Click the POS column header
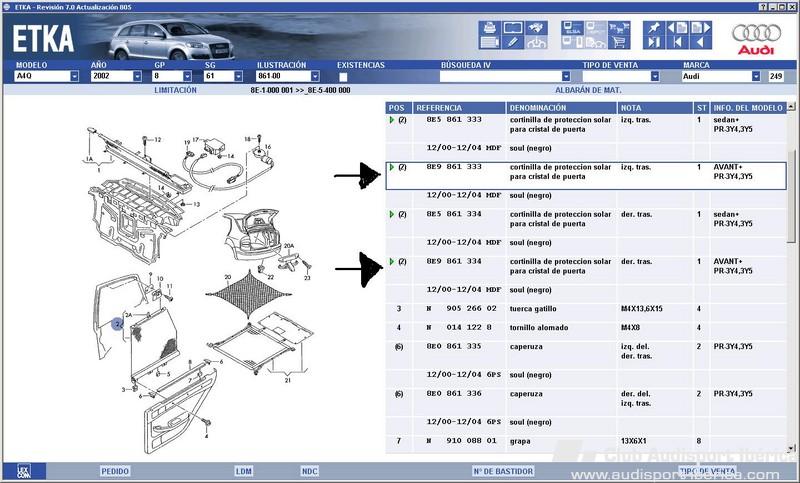The width and height of the screenshot is (800, 483). pos(398,108)
